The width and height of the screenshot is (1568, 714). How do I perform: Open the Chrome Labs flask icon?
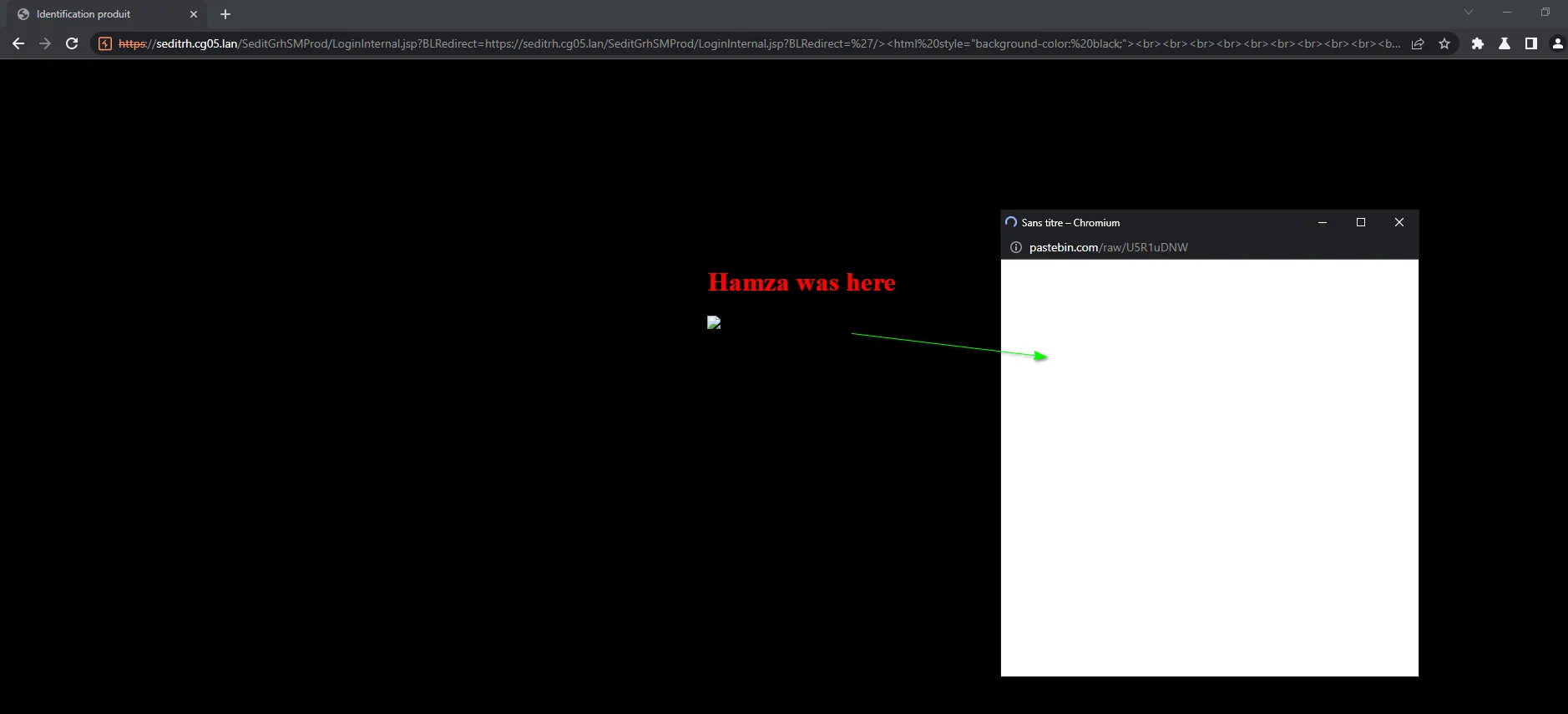[1505, 43]
